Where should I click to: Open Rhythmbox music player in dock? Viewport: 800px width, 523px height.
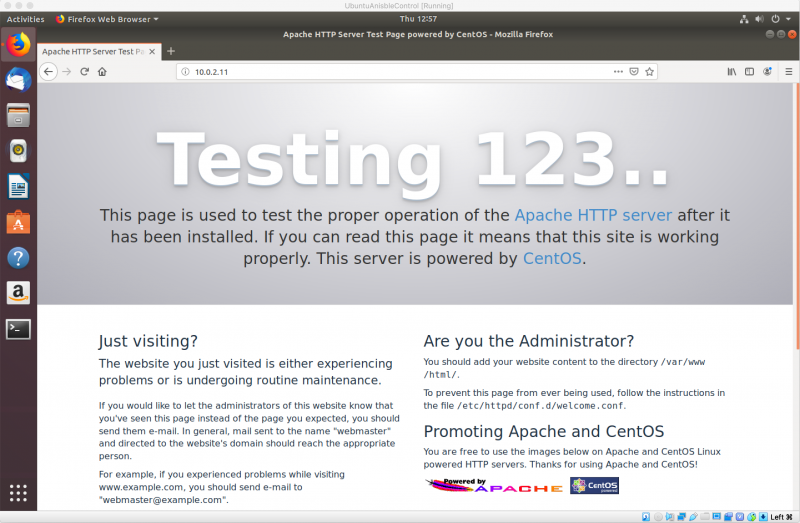(18, 151)
